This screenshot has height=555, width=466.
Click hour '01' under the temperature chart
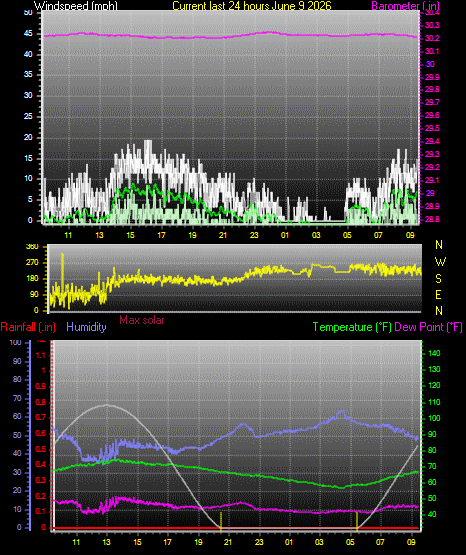pos(289,542)
